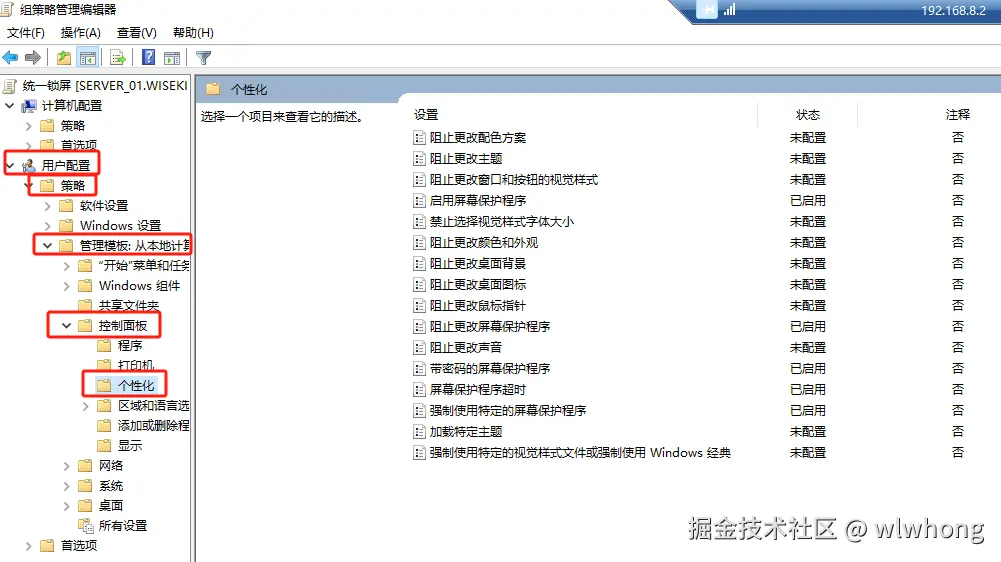Select the 程序 tree folder
This screenshot has height=562, width=1001.
130,346
